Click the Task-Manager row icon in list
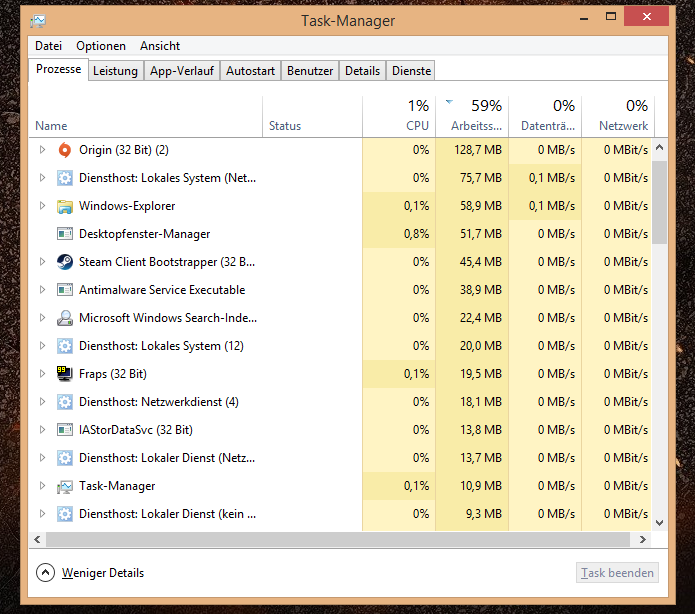This screenshot has height=614, width=695. [65, 486]
